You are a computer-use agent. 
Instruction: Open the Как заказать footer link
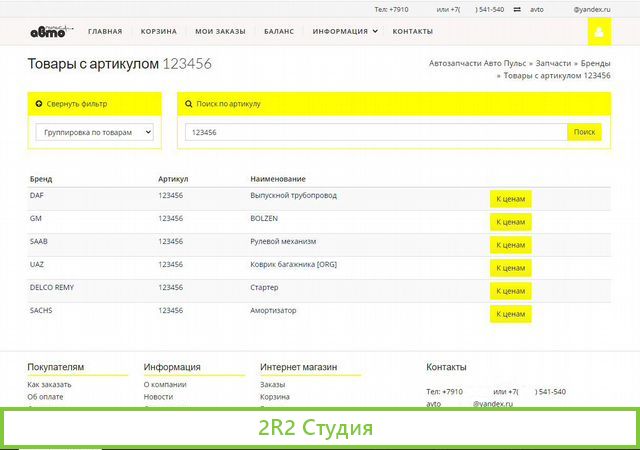[49, 384]
